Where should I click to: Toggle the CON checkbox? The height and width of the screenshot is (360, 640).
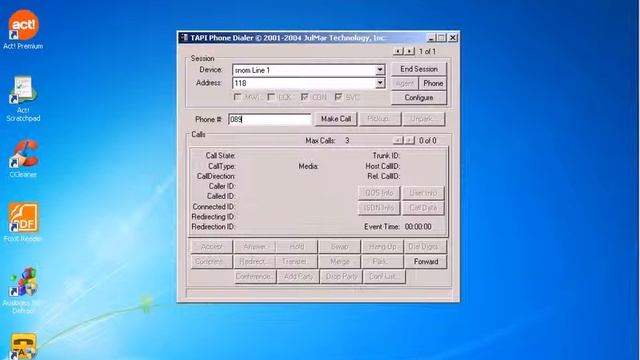304,97
